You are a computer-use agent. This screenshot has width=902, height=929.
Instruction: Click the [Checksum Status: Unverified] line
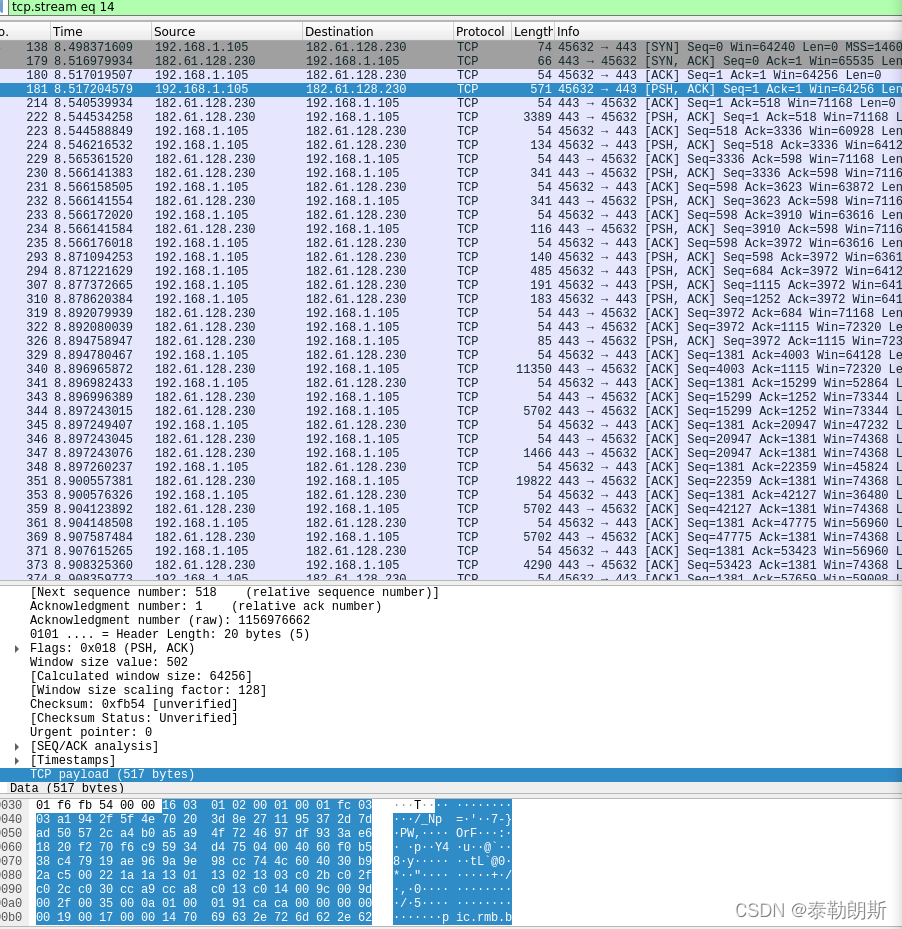pos(133,719)
